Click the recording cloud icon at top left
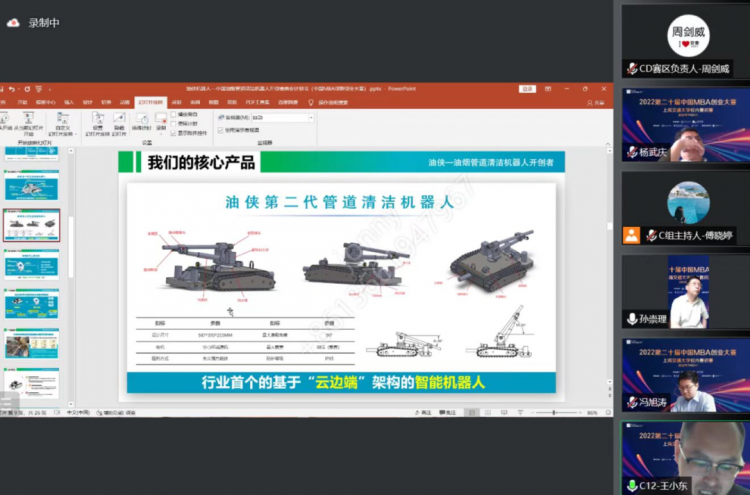The image size is (750, 495). [x=14, y=23]
